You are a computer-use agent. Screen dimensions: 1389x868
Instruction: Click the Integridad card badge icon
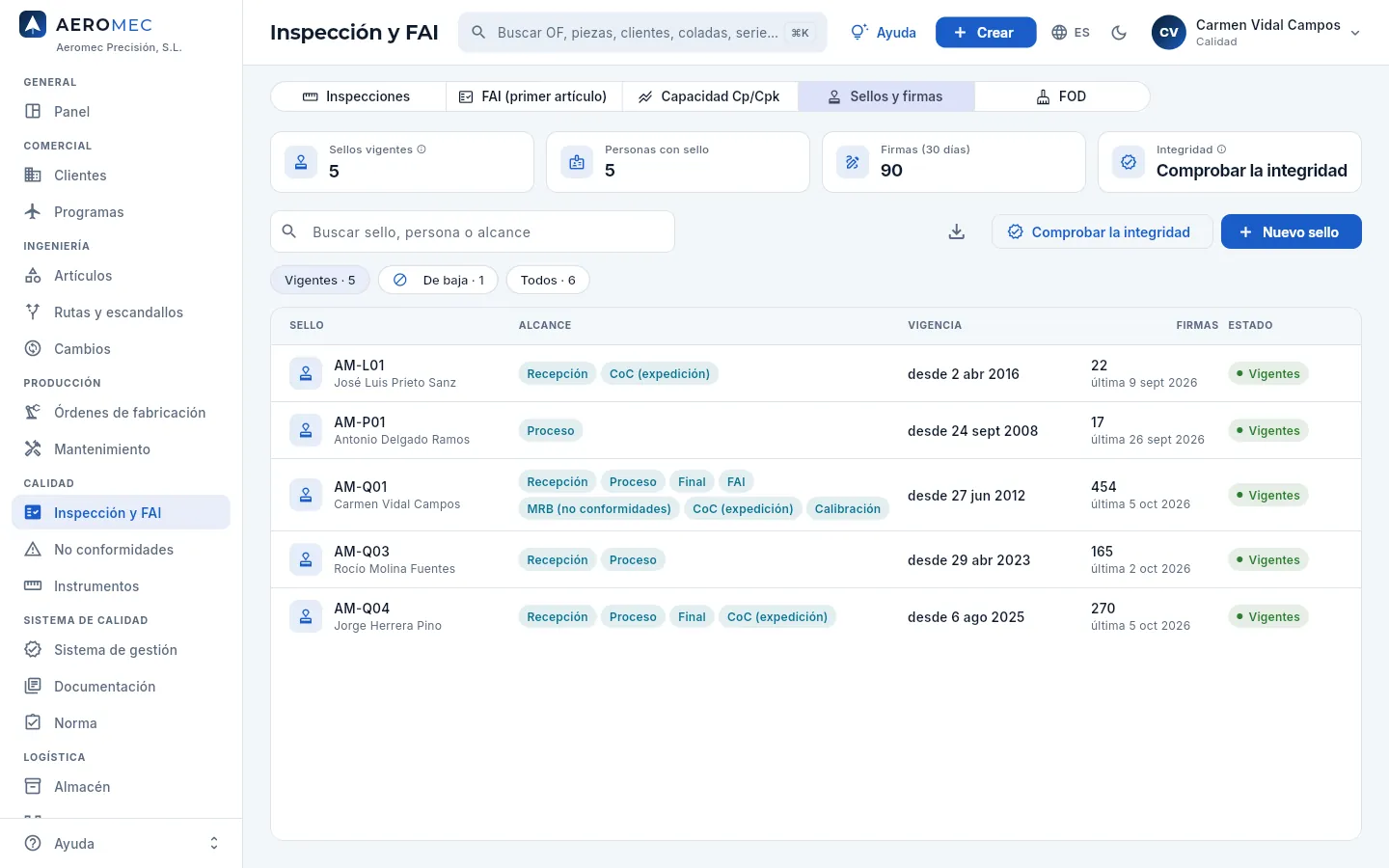point(1129,163)
